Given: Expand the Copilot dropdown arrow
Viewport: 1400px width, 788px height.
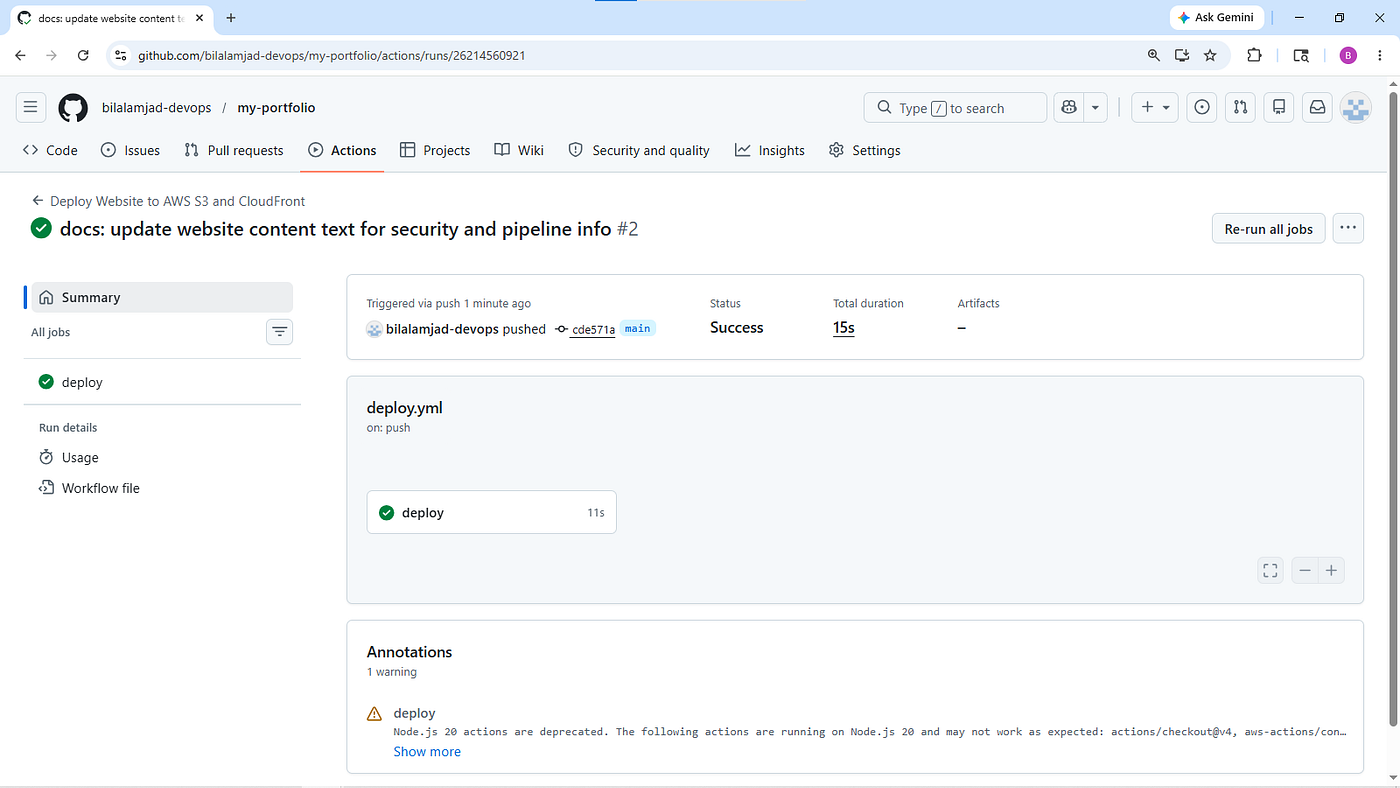Looking at the screenshot, I should [1096, 108].
